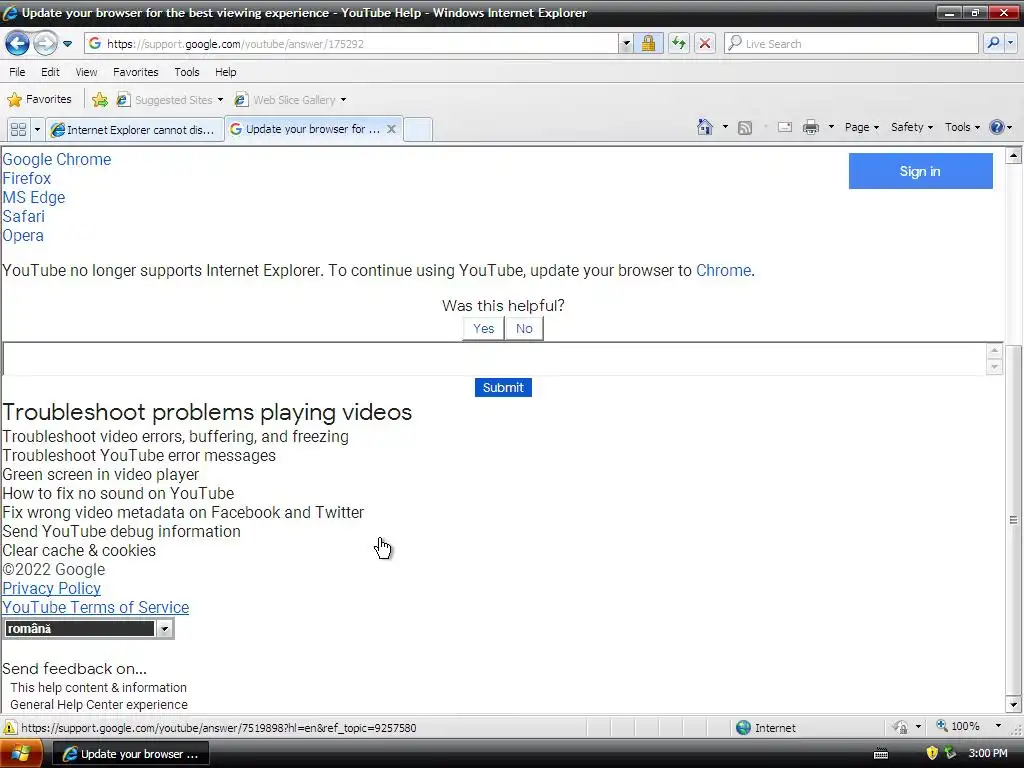Image resolution: width=1024 pixels, height=768 pixels.
Task: Open a new blank tab
Action: pyautogui.click(x=418, y=129)
